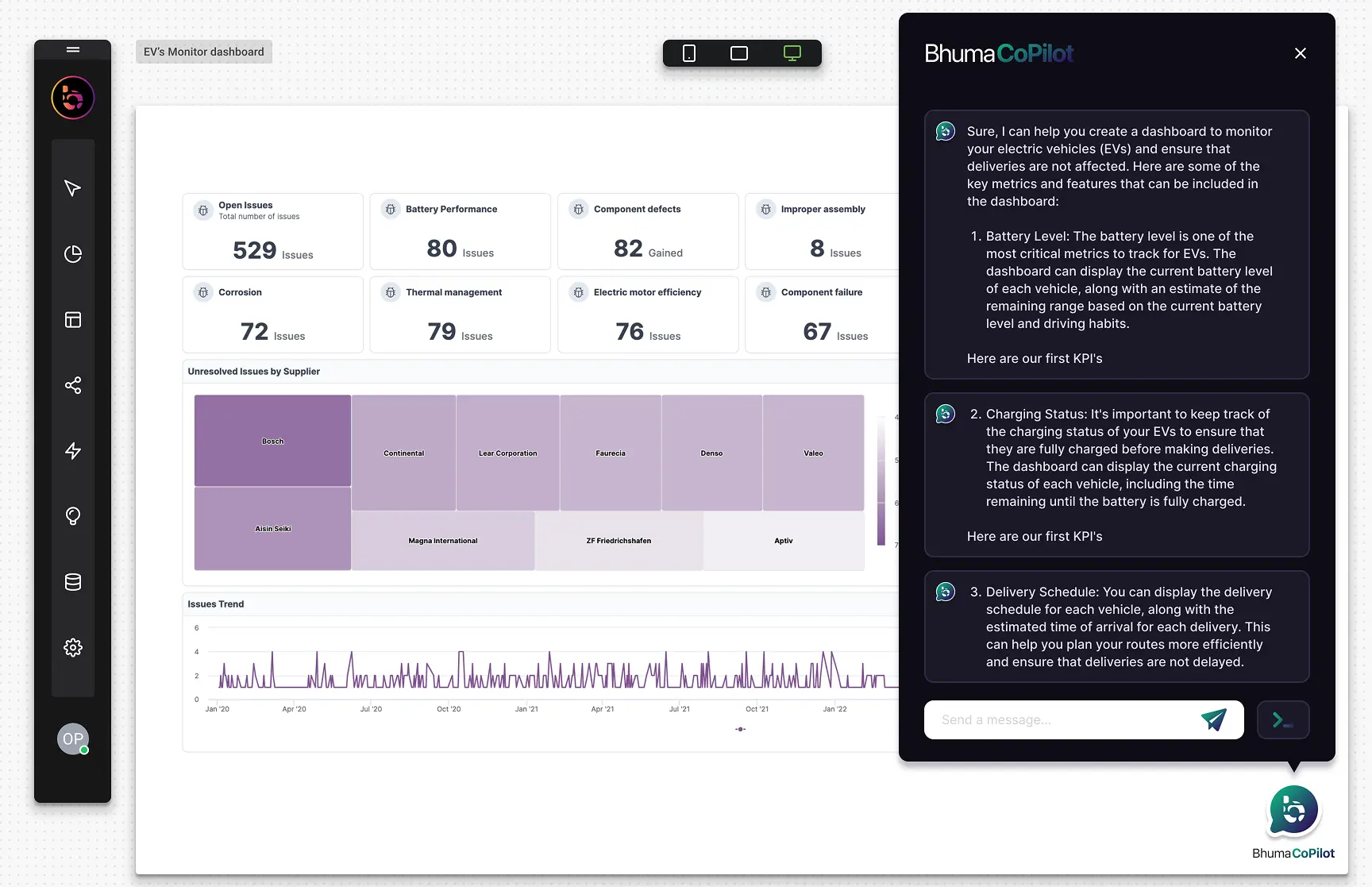1372x887 pixels.
Task: Click the 80 Issues value
Action: [460, 249]
